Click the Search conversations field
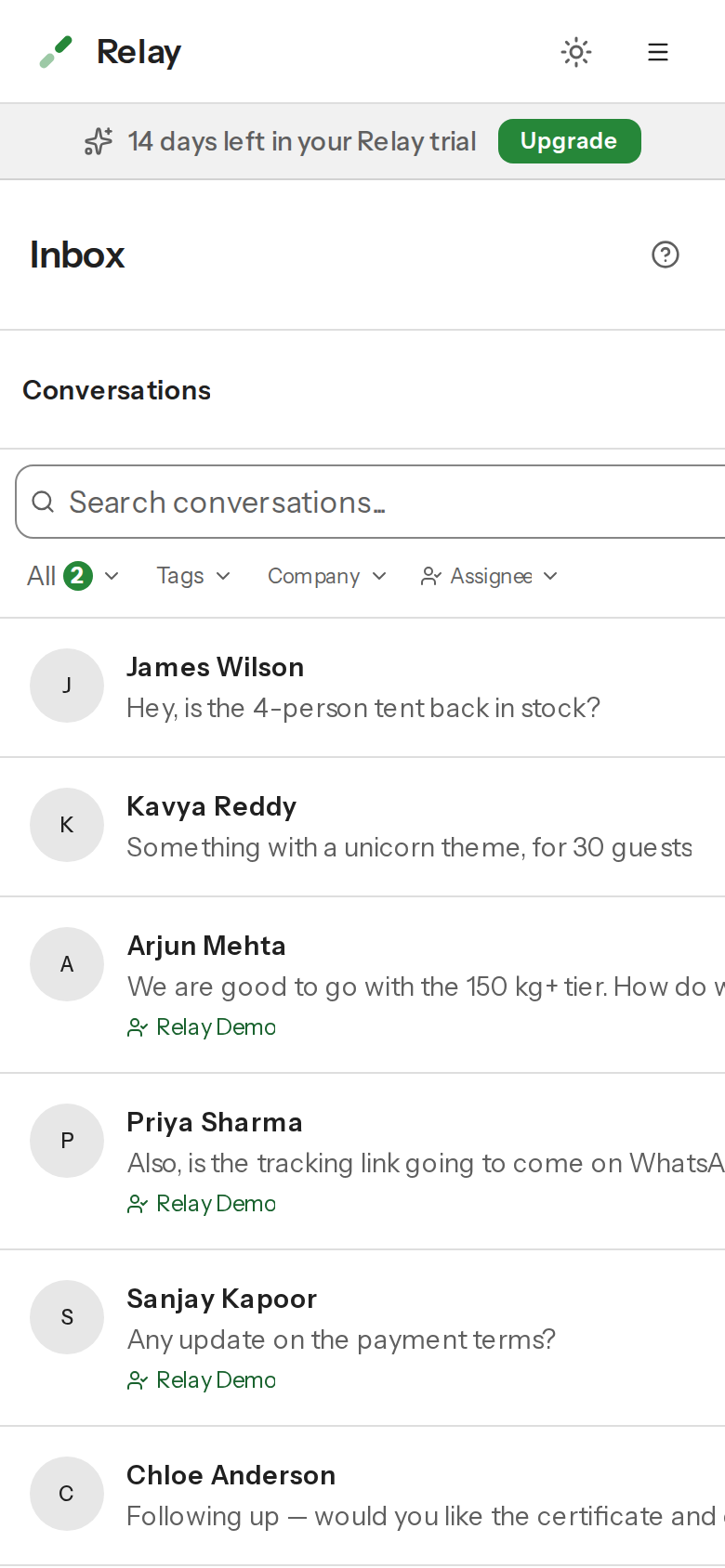The height and width of the screenshot is (1568, 725). (370, 502)
